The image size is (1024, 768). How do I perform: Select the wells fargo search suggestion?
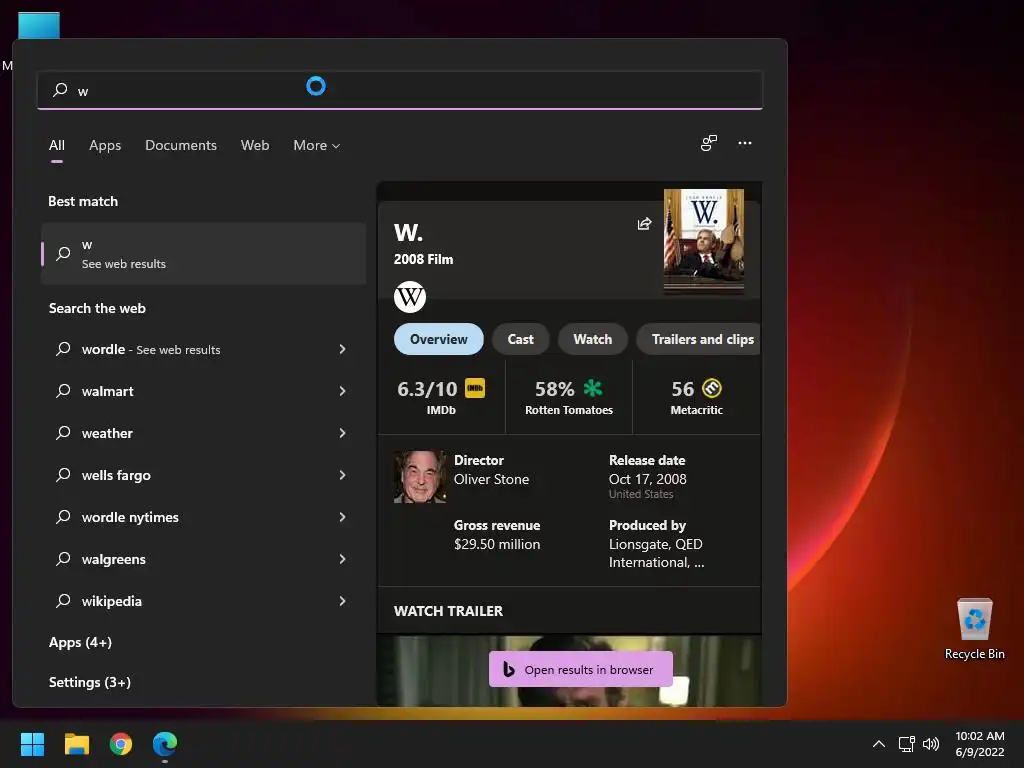(204, 475)
